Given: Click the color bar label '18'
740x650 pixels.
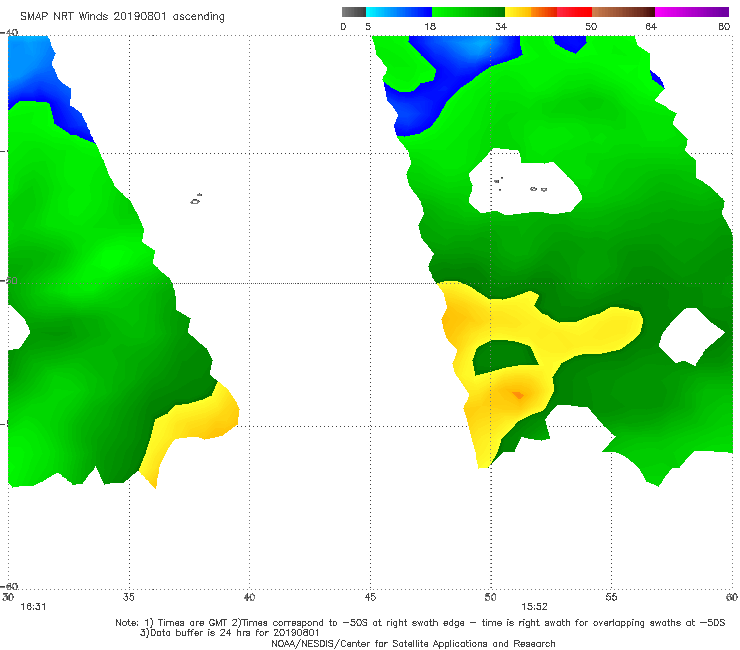Looking at the screenshot, I should [x=430, y=27].
